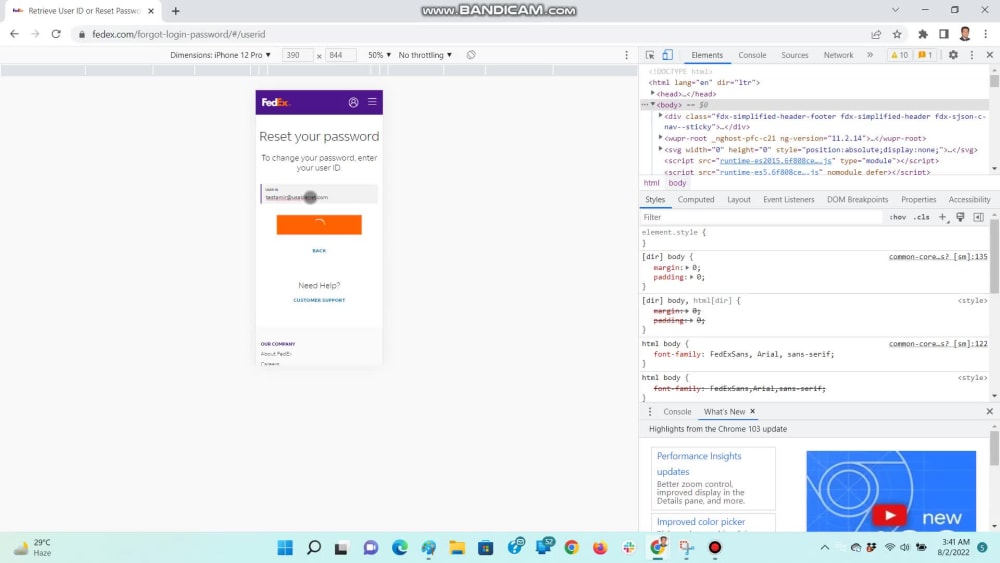Image resolution: width=1000 pixels, height=563 pixels.
Task: Close the DevTools drawer
Action: [x=989, y=412]
